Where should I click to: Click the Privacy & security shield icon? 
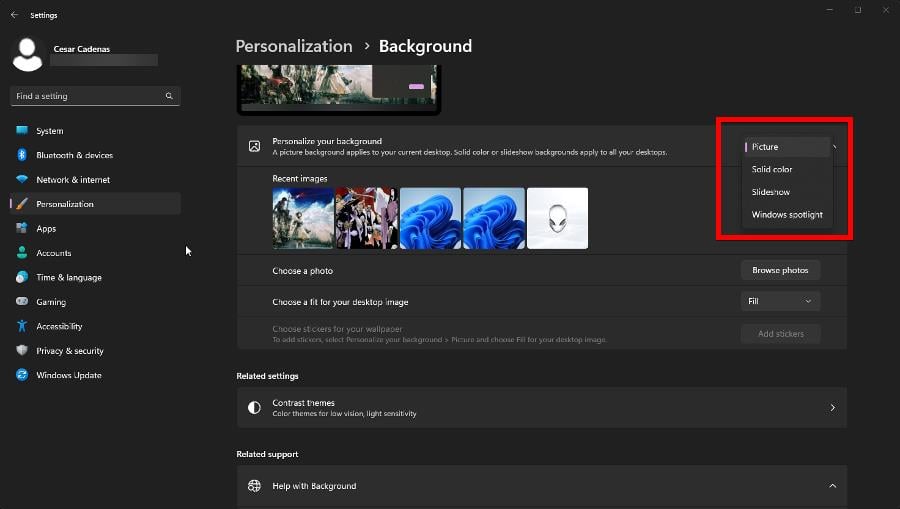pyautogui.click(x=21, y=351)
